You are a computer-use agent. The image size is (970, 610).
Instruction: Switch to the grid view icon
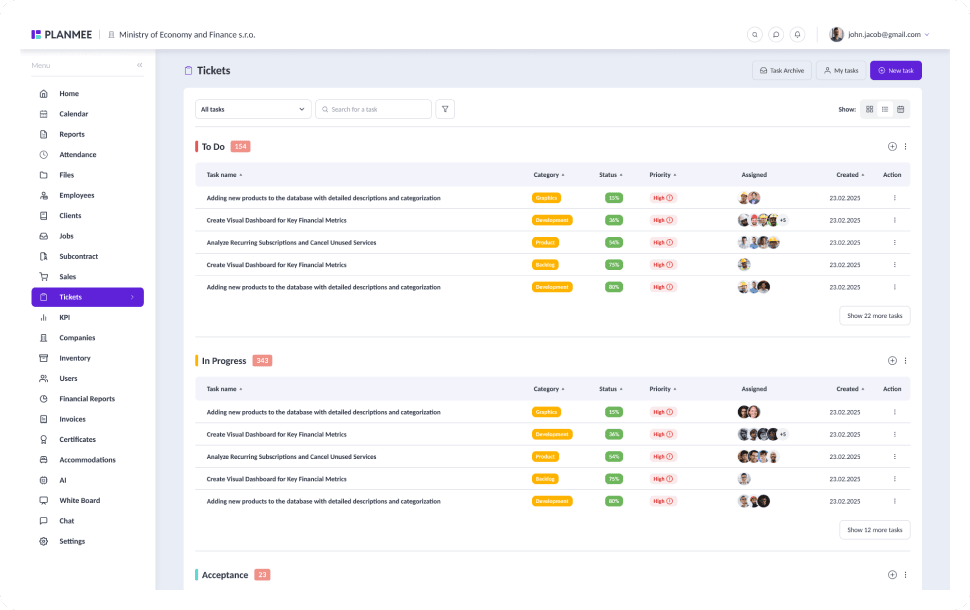click(869, 110)
